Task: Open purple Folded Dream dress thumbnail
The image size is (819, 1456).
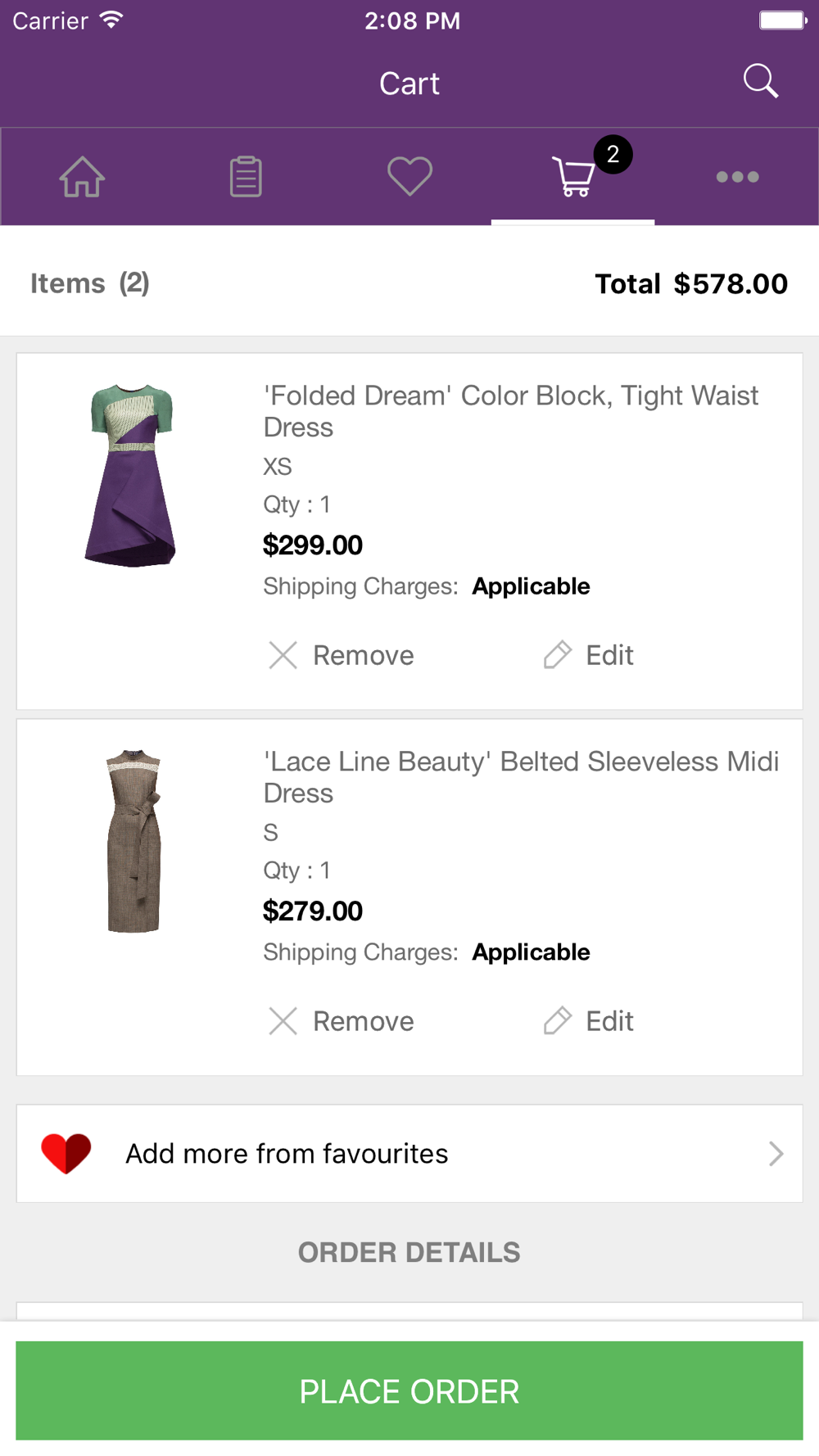Action: [x=131, y=475]
